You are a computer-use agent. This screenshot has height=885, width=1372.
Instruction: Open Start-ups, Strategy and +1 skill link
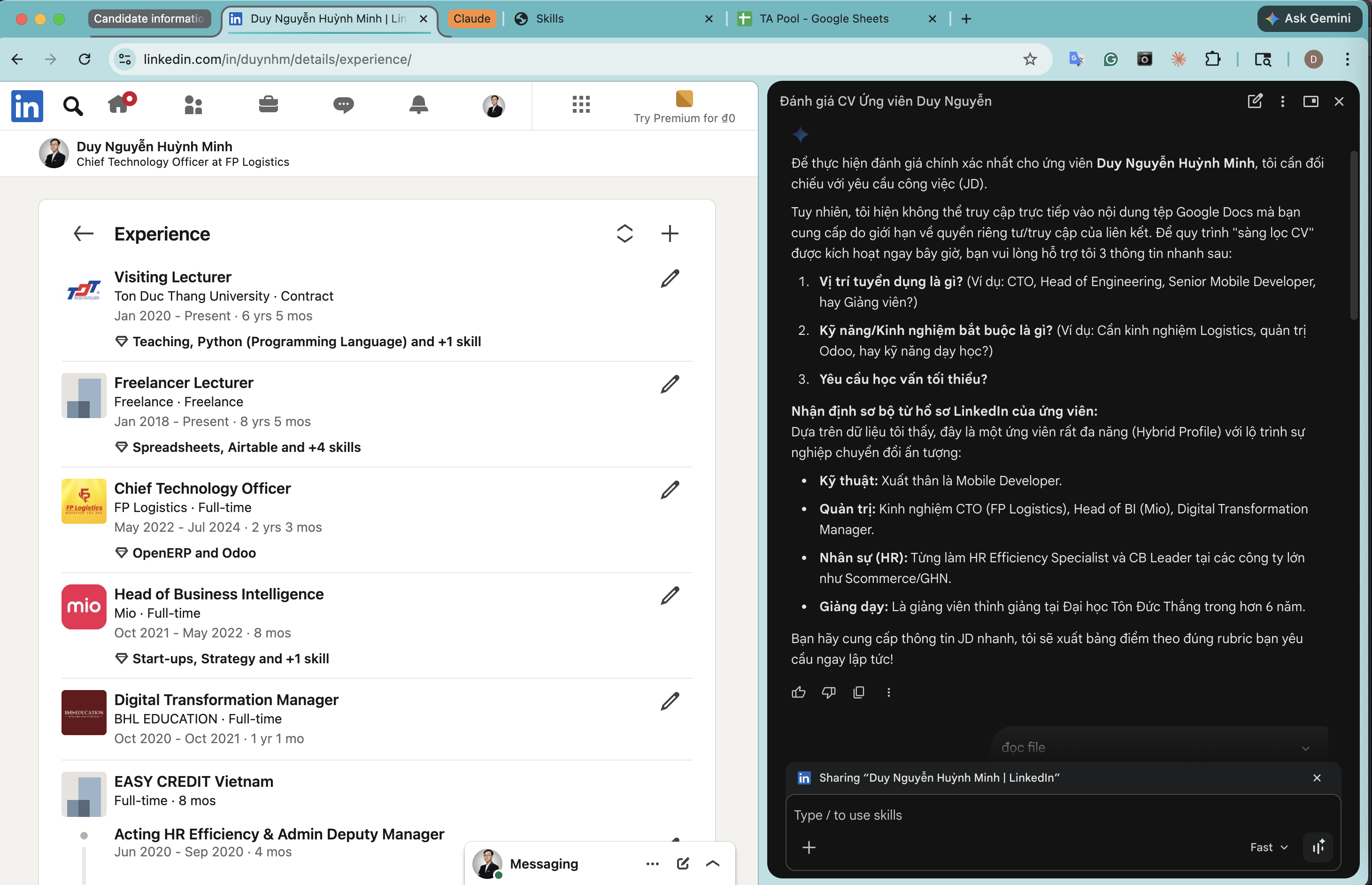pyautogui.click(x=222, y=659)
